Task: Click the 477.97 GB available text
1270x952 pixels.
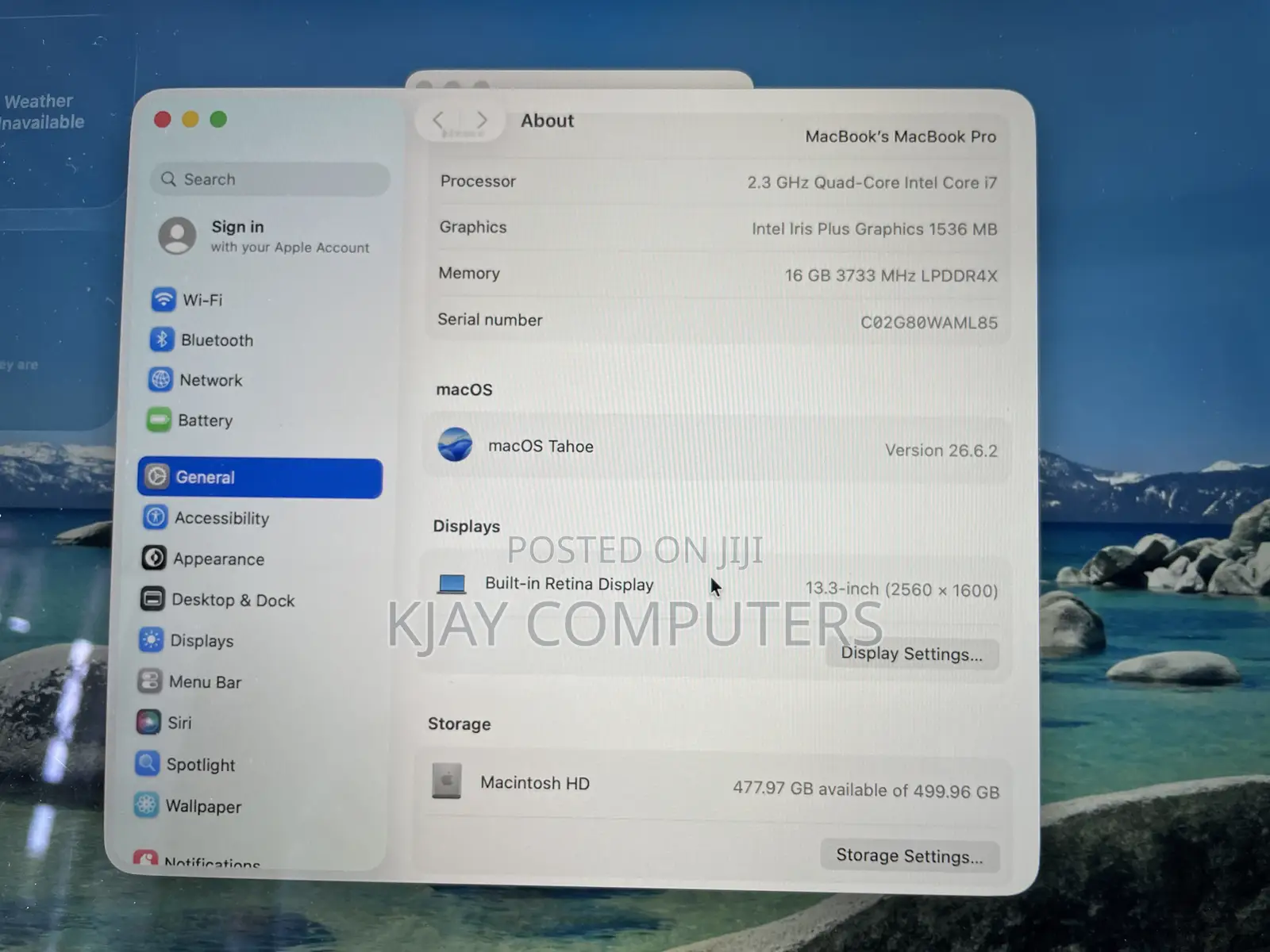Action: (865, 790)
